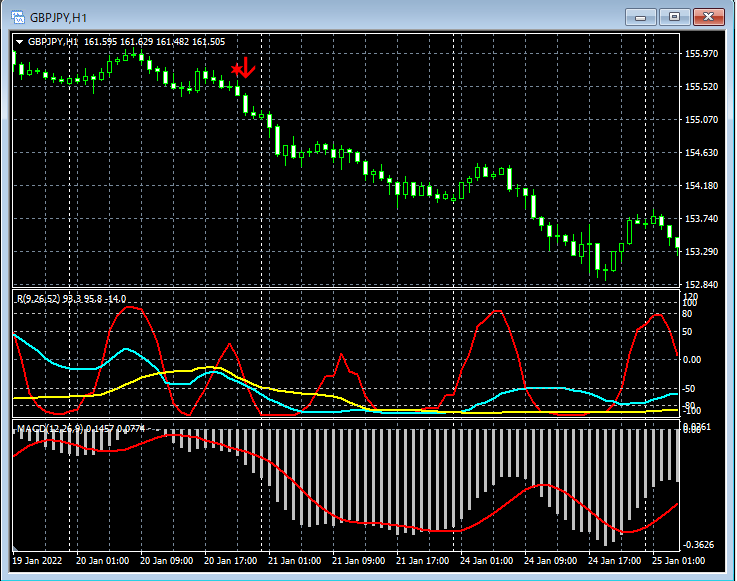Click the 24 Jan 17:00 time label
737x581 pixels.
click(x=614, y=561)
